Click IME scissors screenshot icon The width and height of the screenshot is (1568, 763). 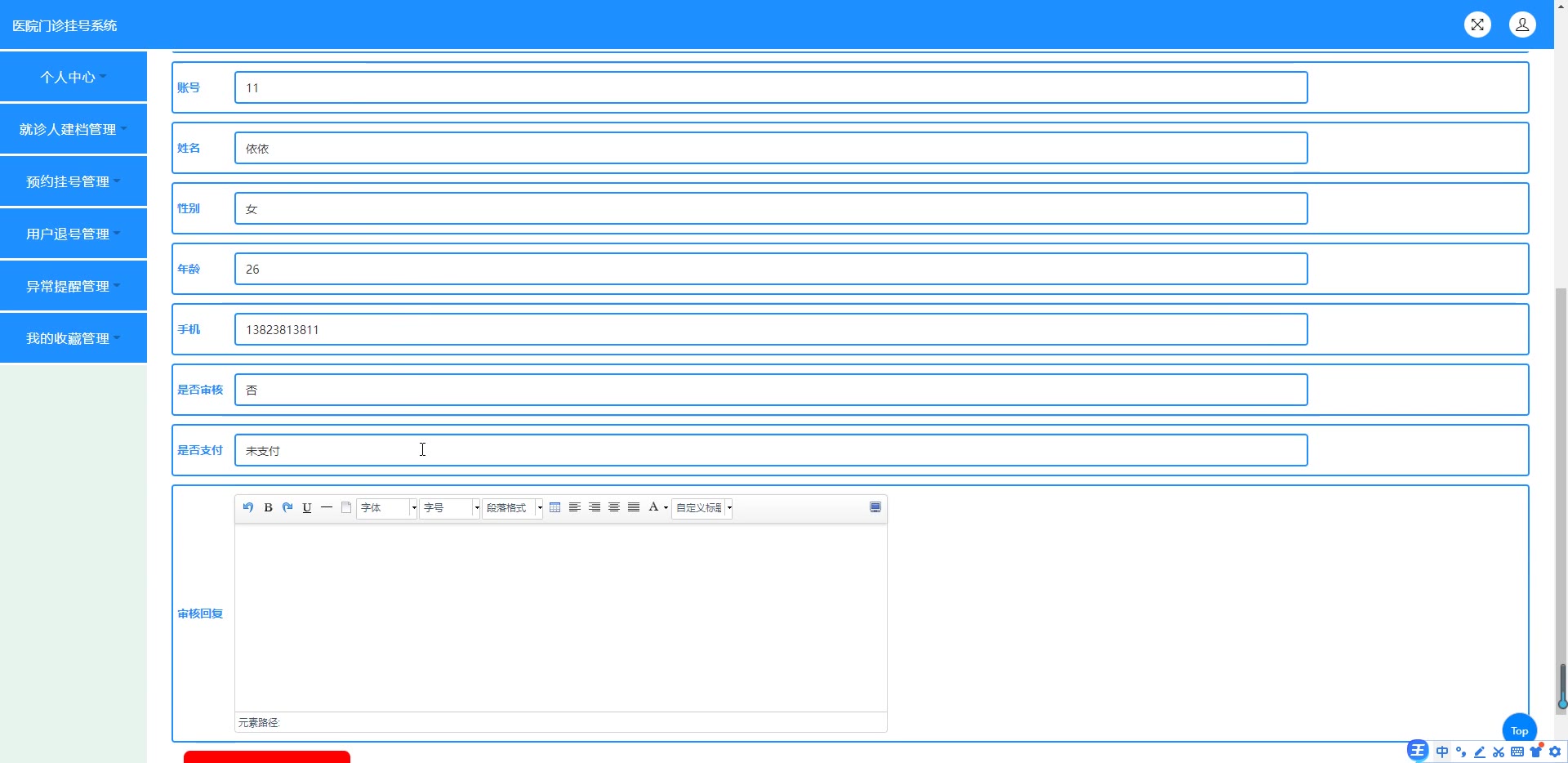point(1499,752)
